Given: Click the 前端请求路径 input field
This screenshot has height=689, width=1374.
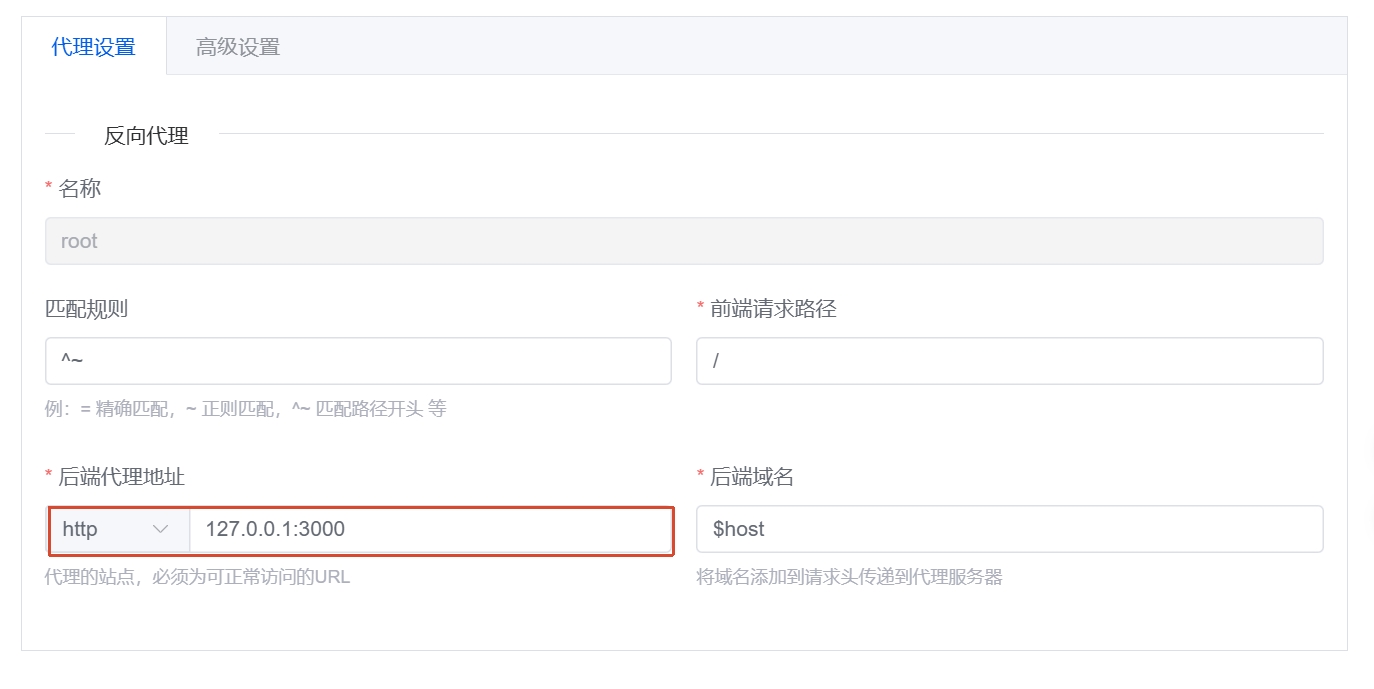Looking at the screenshot, I should [x=1009, y=361].
